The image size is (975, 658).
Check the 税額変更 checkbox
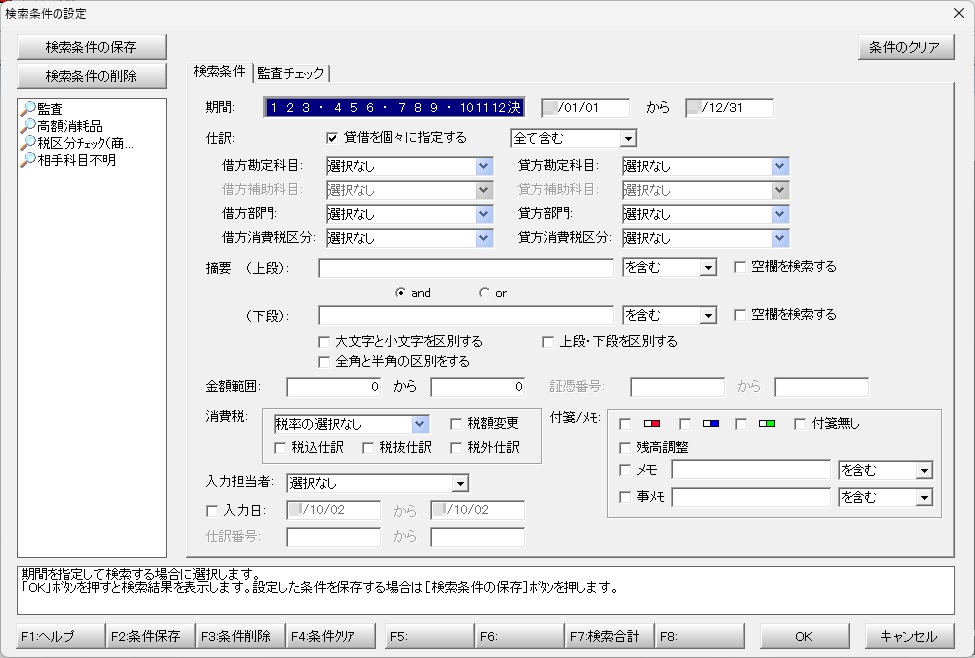point(456,424)
